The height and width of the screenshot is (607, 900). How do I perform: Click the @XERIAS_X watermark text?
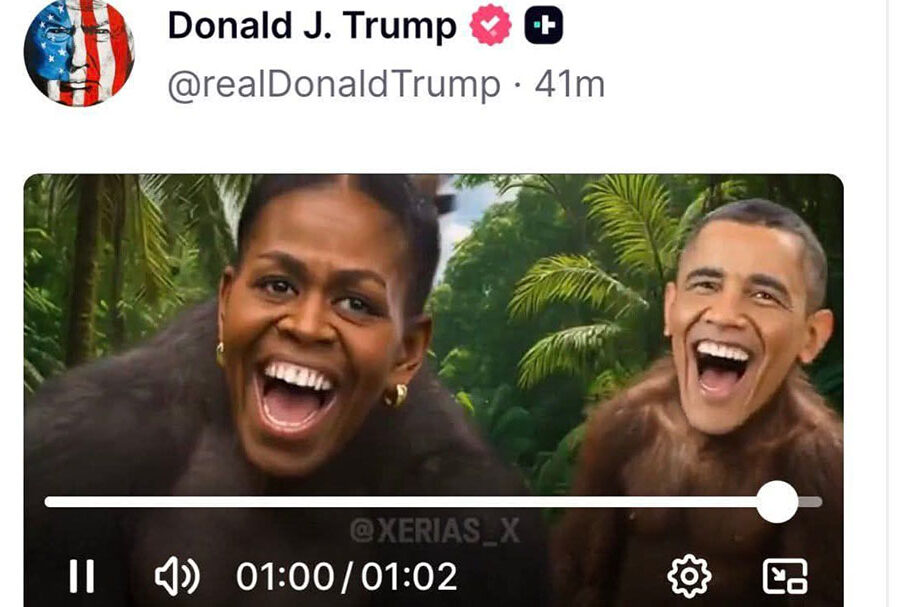pyautogui.click(x=435, y=530)
